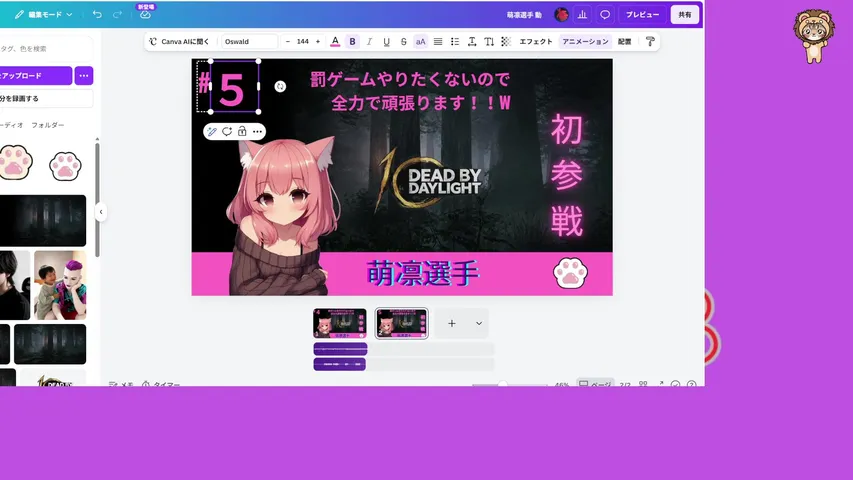
Task: Toggle strikethrough formatting
Action: point(404,41)
